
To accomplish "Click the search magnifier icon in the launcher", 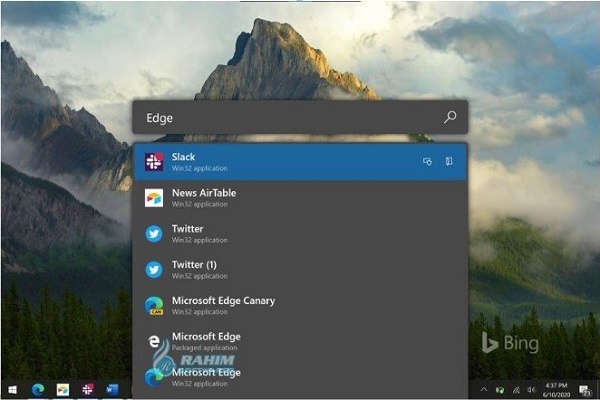I will coord(450,117).
